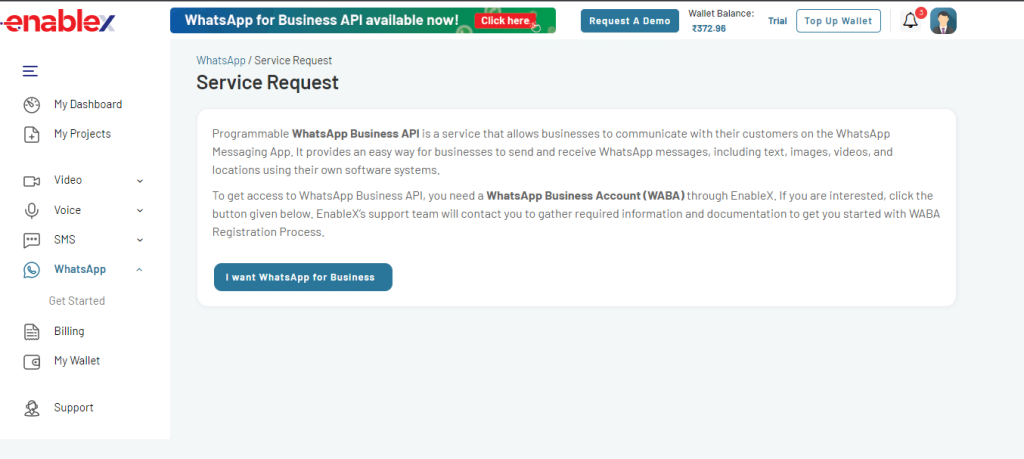Expand the Video submenu chevron
The height and width of the screenshot is (459, 1024).
(140, 181)
